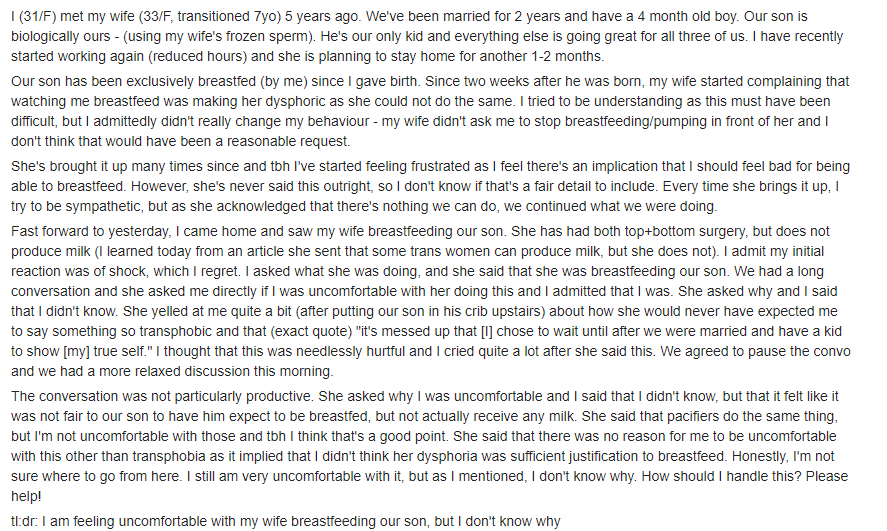Screen dimensions: 887x531
Task: Click the first paragraph starting "I (31/F) met"
Action: pos(427,36)
